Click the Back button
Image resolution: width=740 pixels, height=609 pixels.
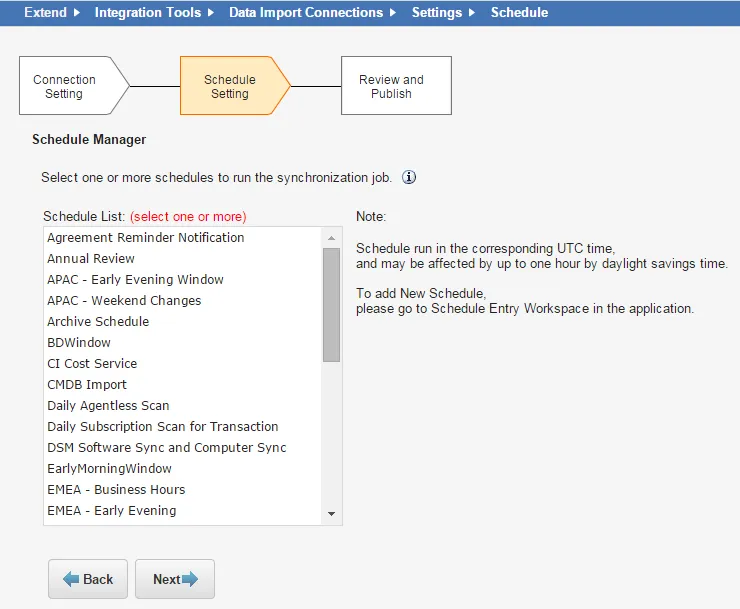(88, 579)
